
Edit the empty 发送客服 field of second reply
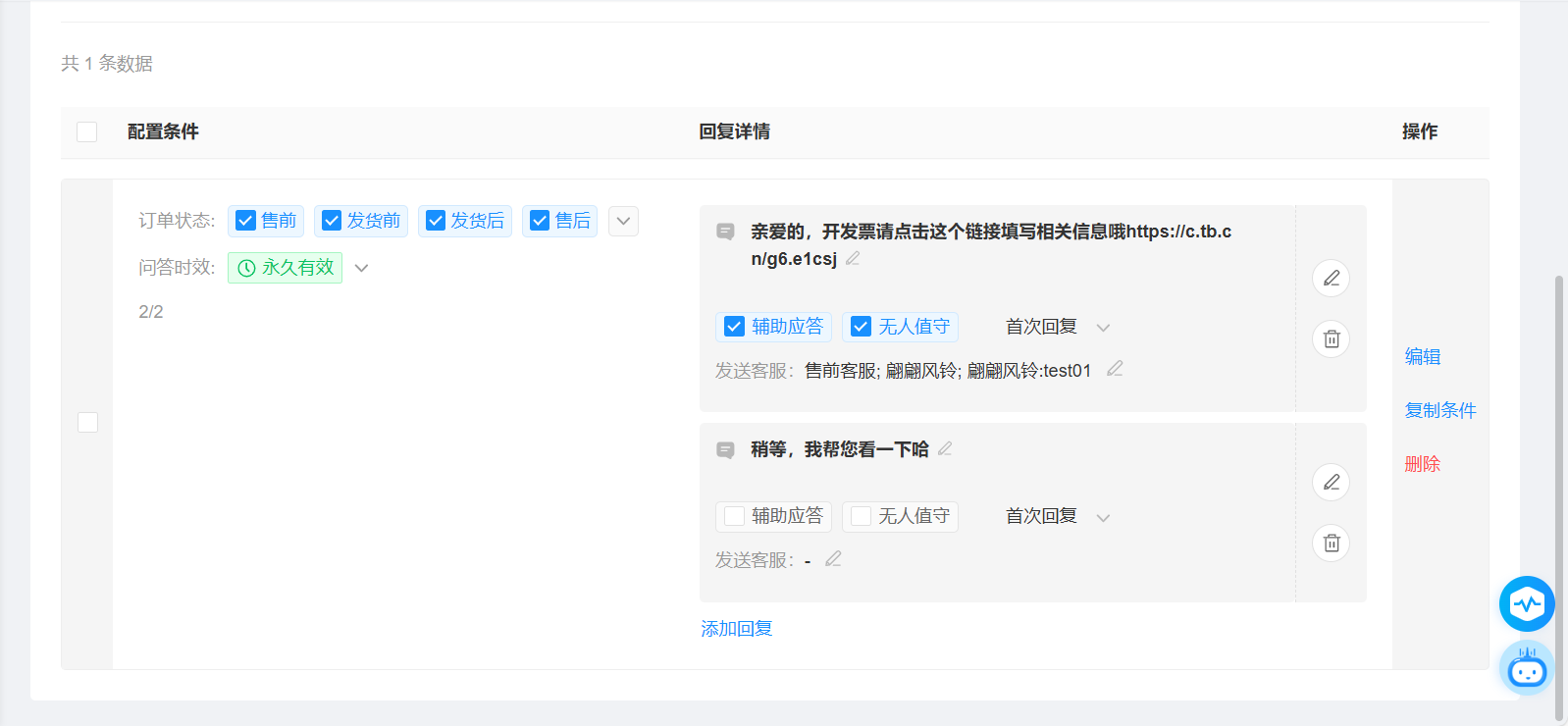[x=833, y=558]
